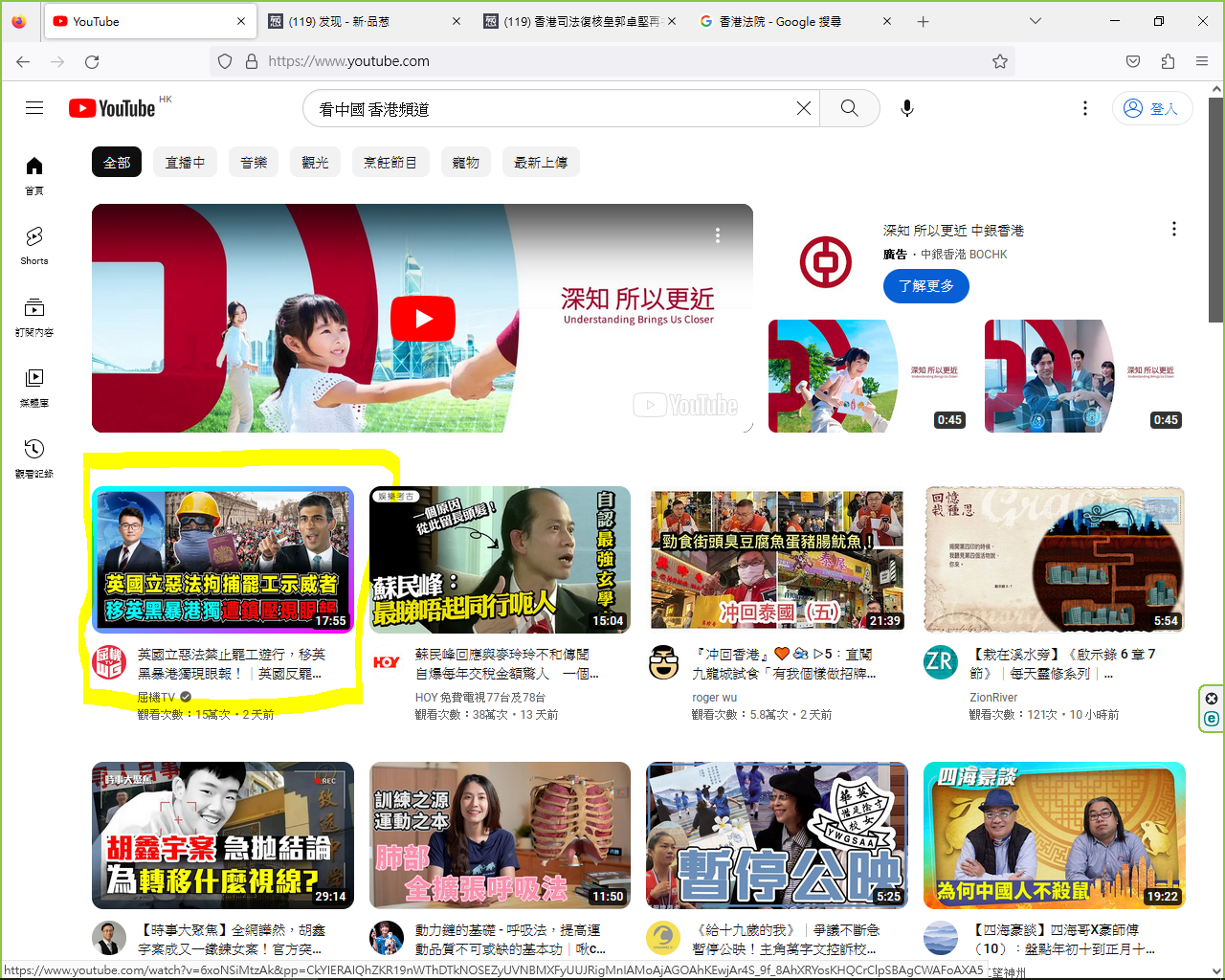Go back in Firefox
Viewport: 1225px width, 980px height.
pos(23,61)
